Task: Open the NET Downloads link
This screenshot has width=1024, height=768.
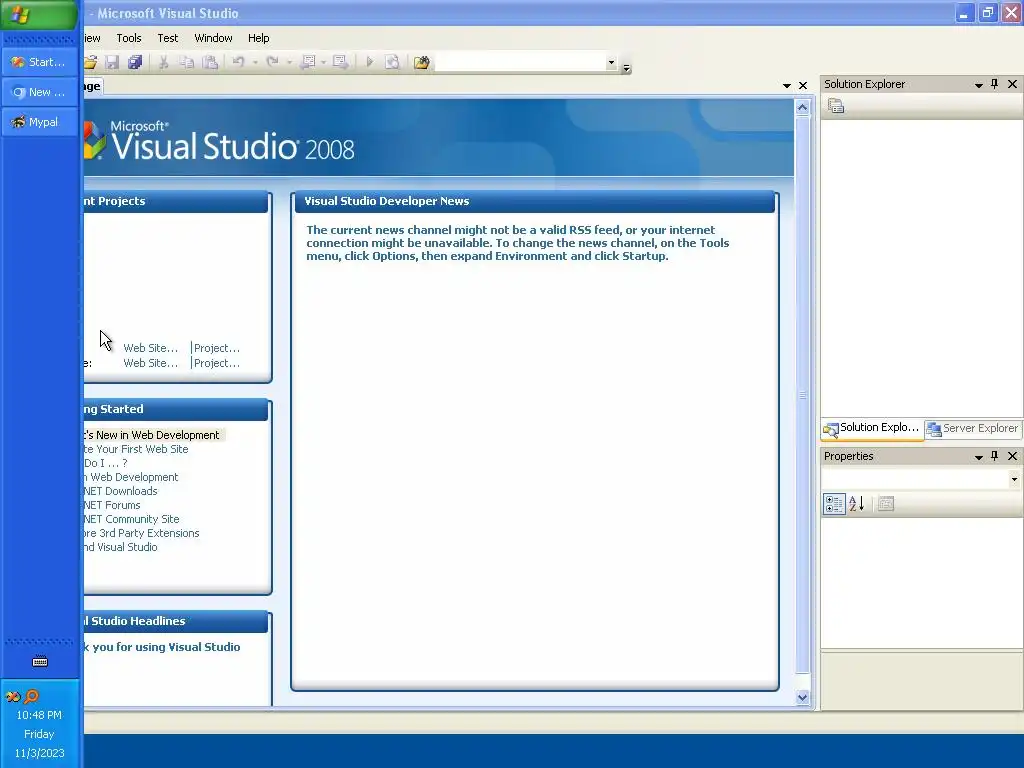Action: [121, 491]
